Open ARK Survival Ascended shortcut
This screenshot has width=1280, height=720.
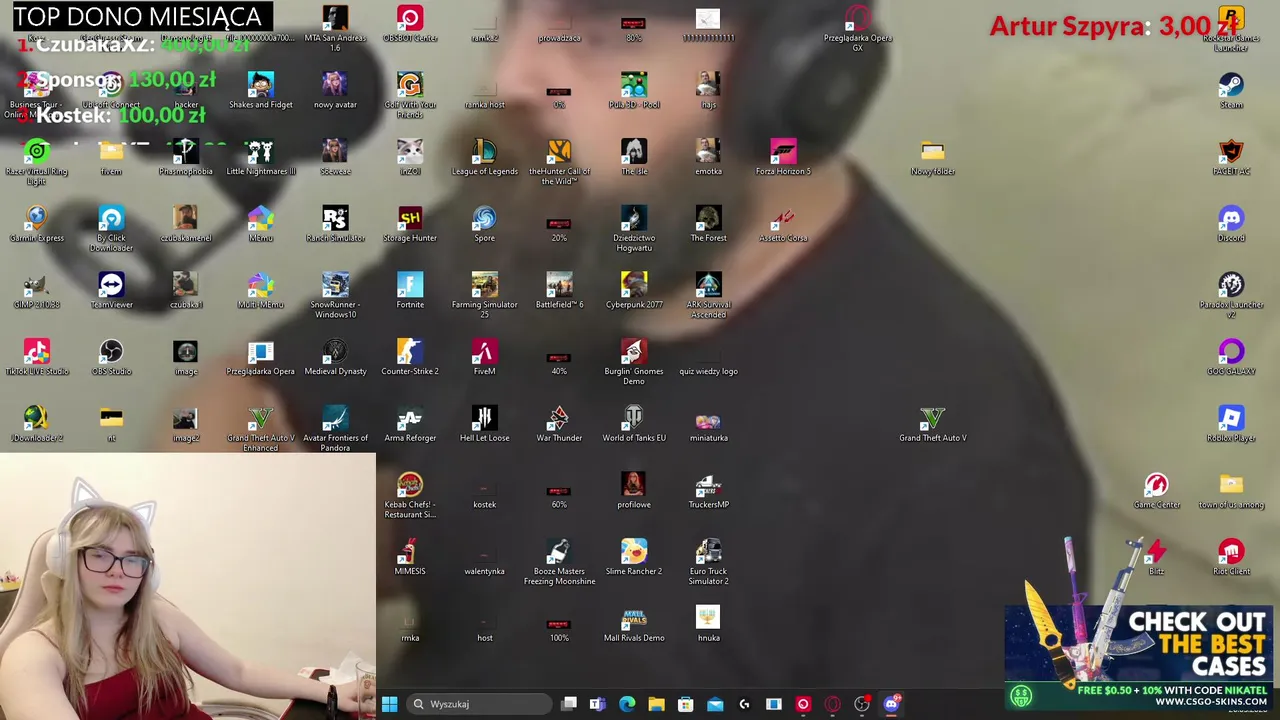tap(708, 296)
